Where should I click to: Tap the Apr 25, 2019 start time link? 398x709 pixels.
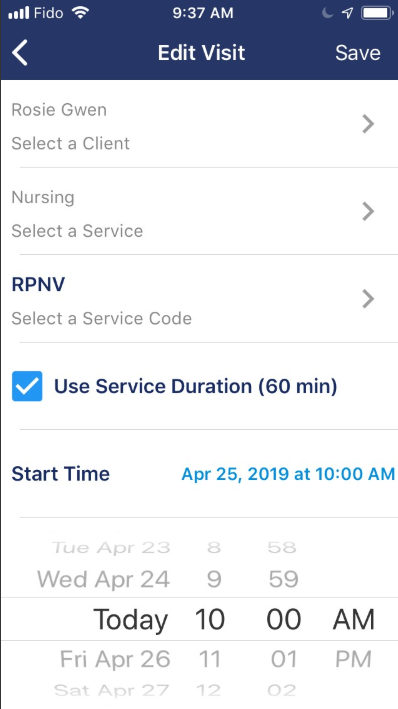tap(288, 474)
